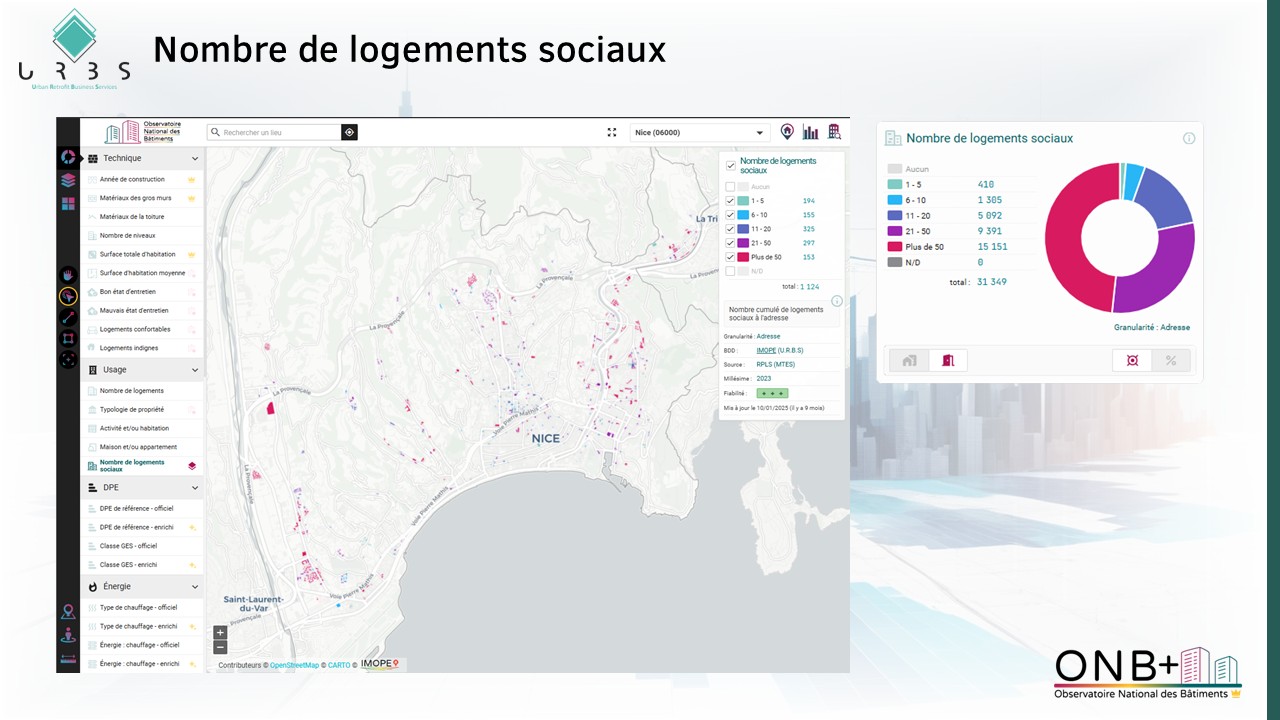Viewport: 1280px width, 720px height.
Task: Open the Nice (06000) city dropdown
Action: [x=700, y=132]
